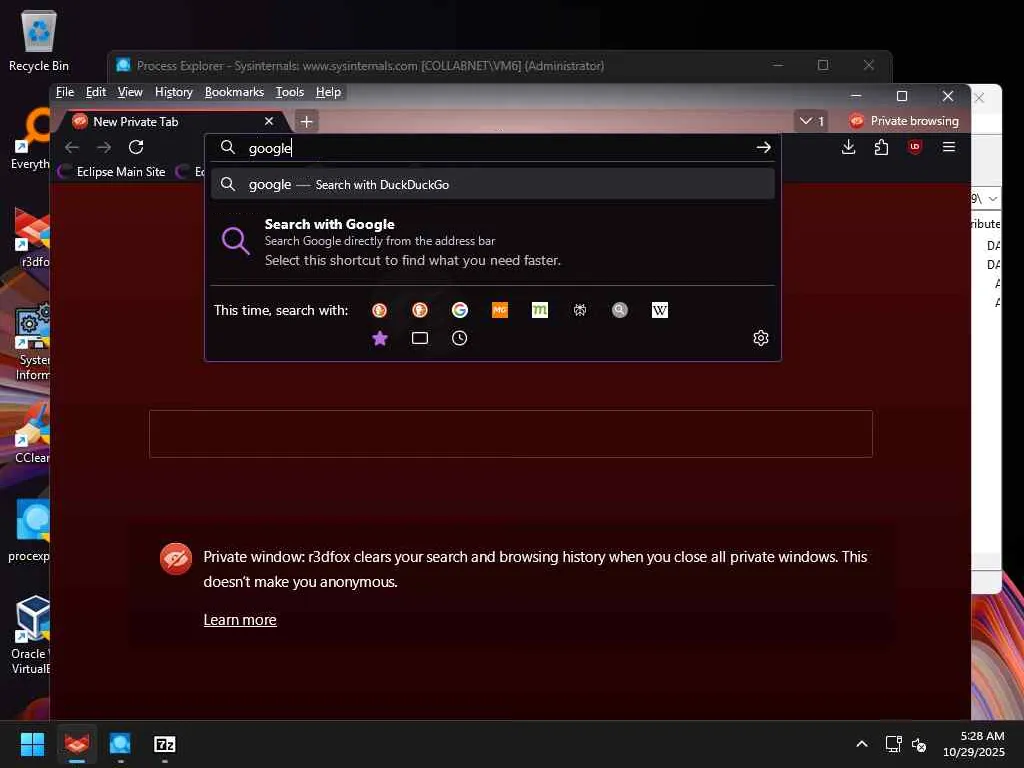Open the File menu
This screenshot has height=768, width=1024.
(x=65, y=92)
